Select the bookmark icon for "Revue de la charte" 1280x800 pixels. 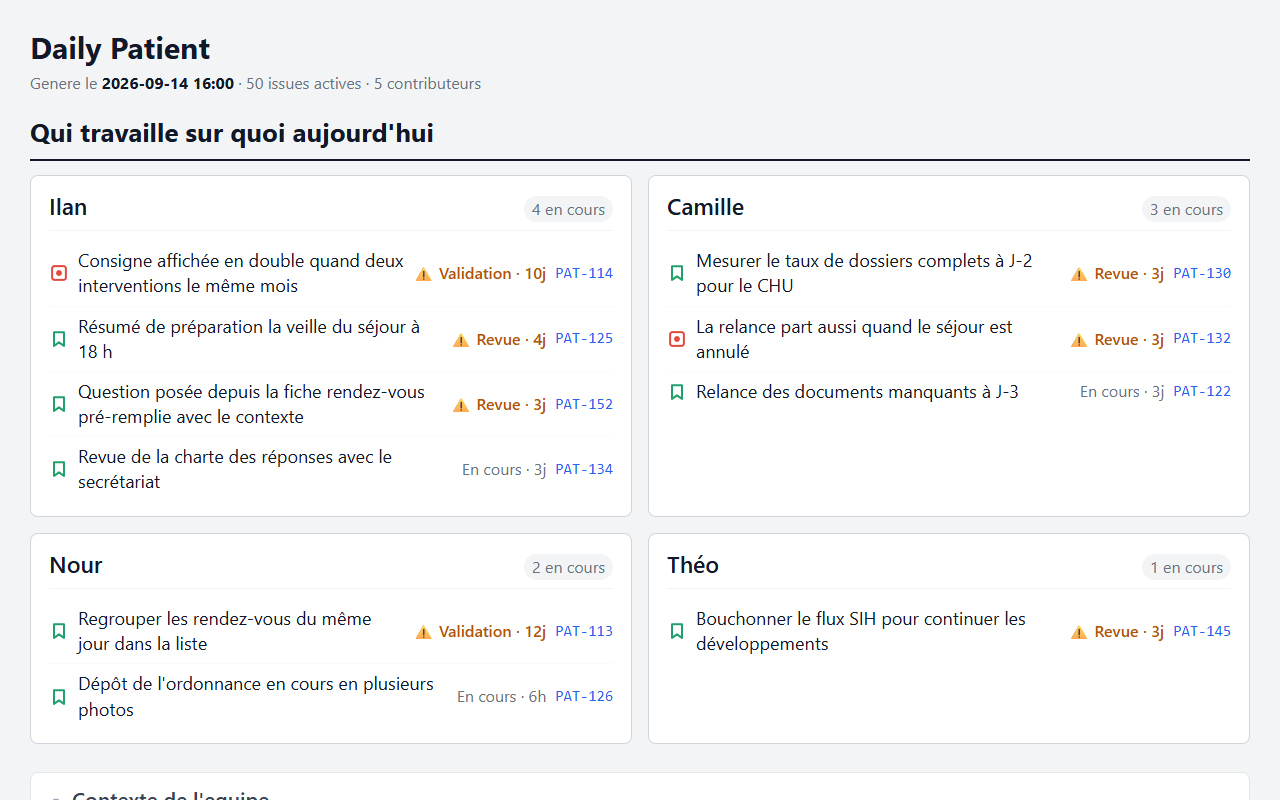pyautogui.click(x=59, y=469)
